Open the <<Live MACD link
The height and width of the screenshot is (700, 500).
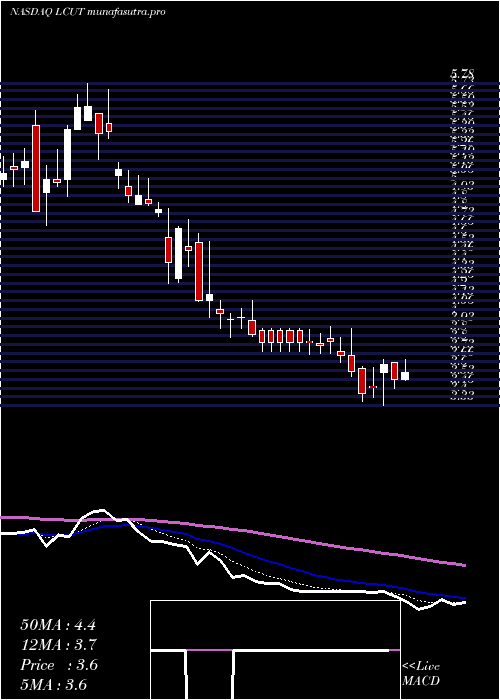pos(421,674)
